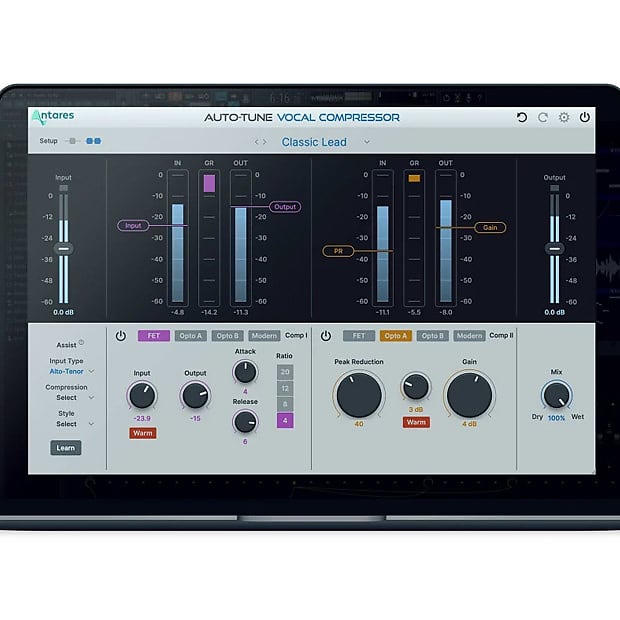
Task: Click the undo arrow icon
Action: pyautogui.click(x=522, y=117)
